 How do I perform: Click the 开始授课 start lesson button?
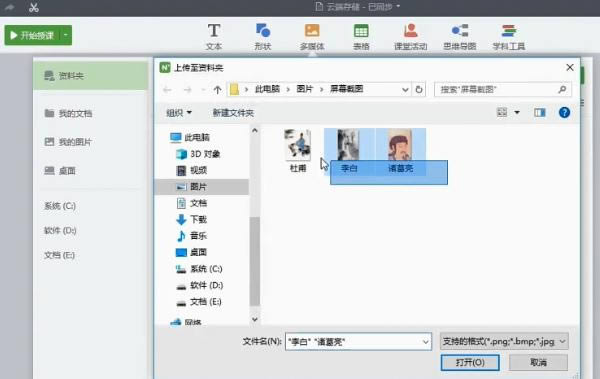(x=33, y=35)
